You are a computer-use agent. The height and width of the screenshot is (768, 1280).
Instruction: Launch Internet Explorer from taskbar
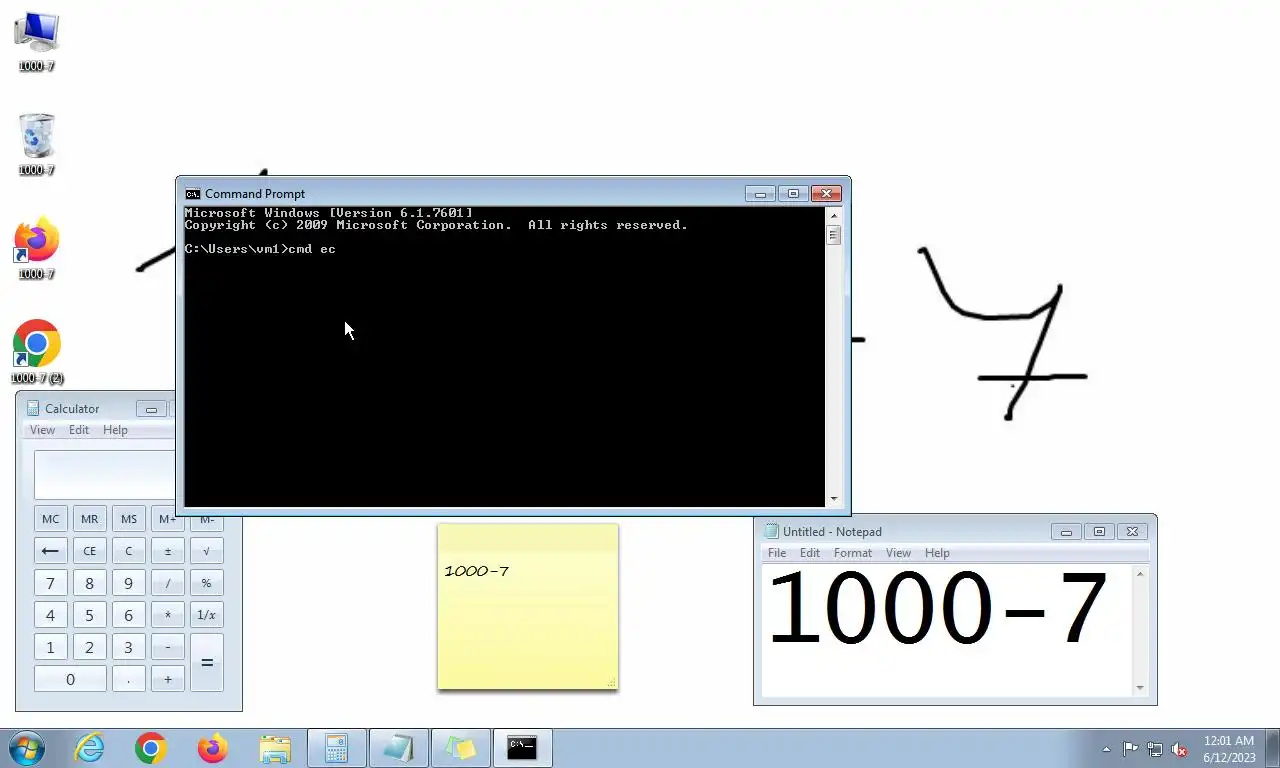[x=90, y=748]
